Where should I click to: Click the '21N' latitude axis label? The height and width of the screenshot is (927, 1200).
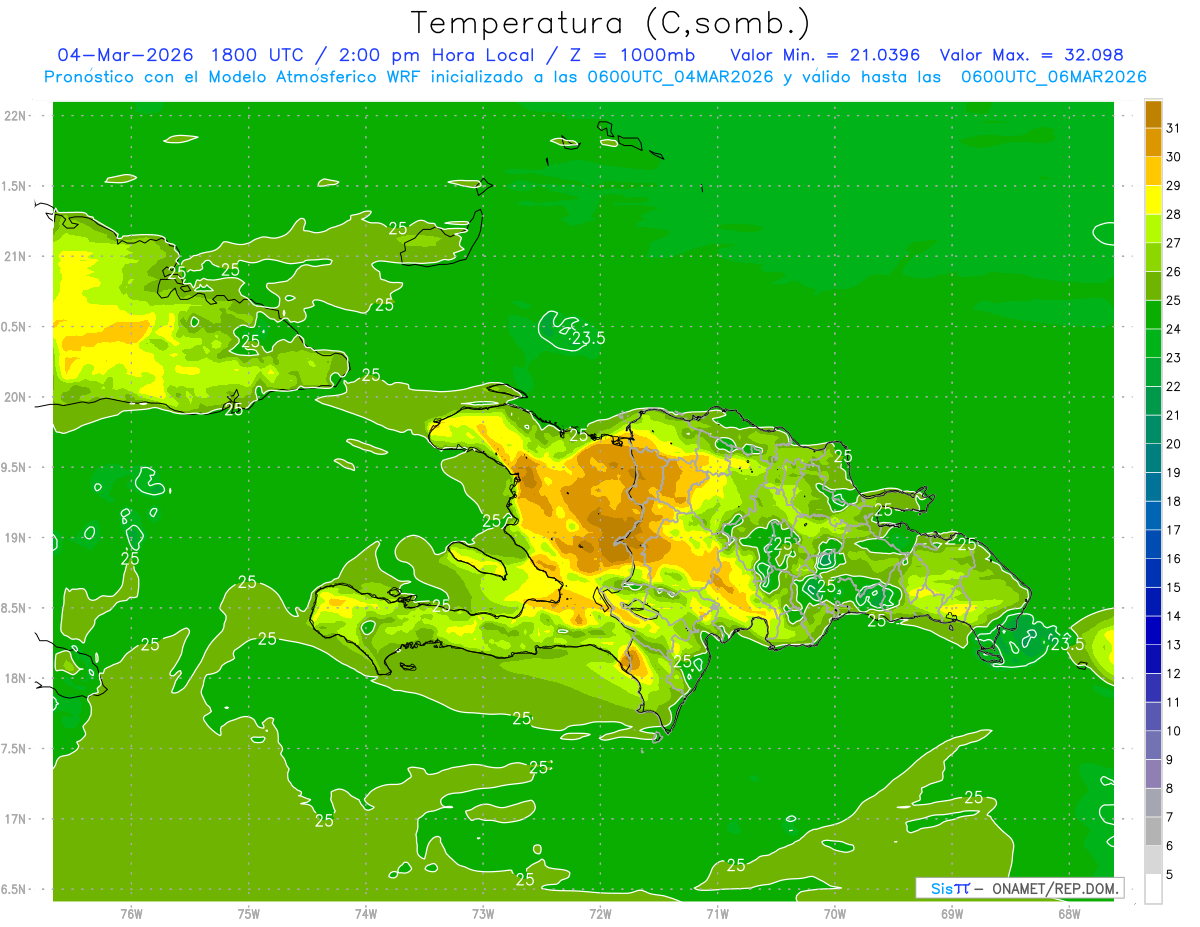click(17, 256)
